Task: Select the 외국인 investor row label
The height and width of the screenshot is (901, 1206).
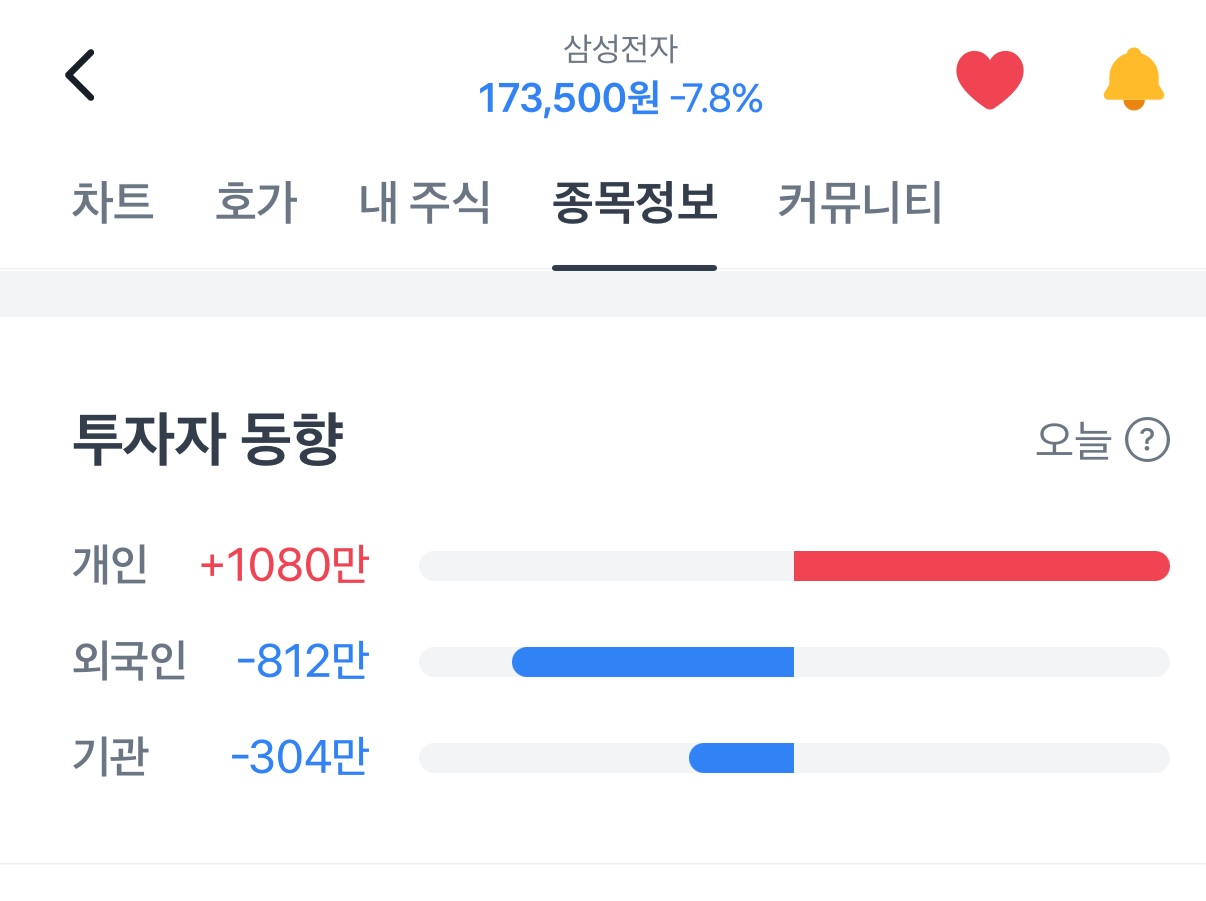Action: [x=129, y=662]
